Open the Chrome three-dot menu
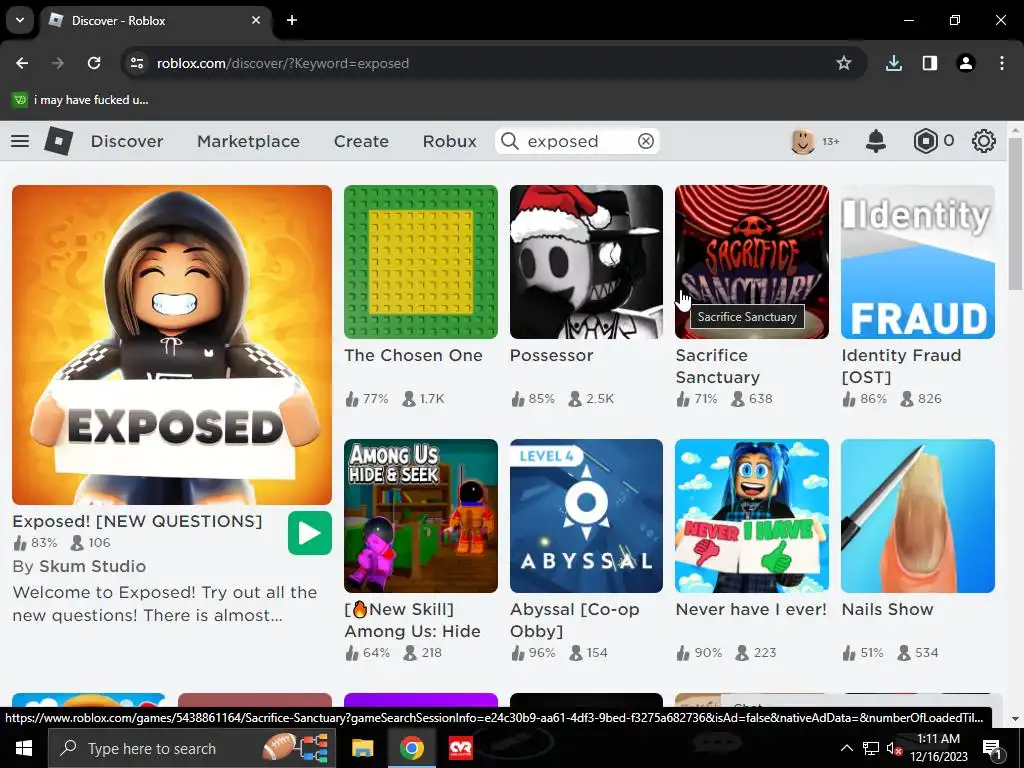The height and width of the screenshot is (768, 1024). (x=1002, y=63)
